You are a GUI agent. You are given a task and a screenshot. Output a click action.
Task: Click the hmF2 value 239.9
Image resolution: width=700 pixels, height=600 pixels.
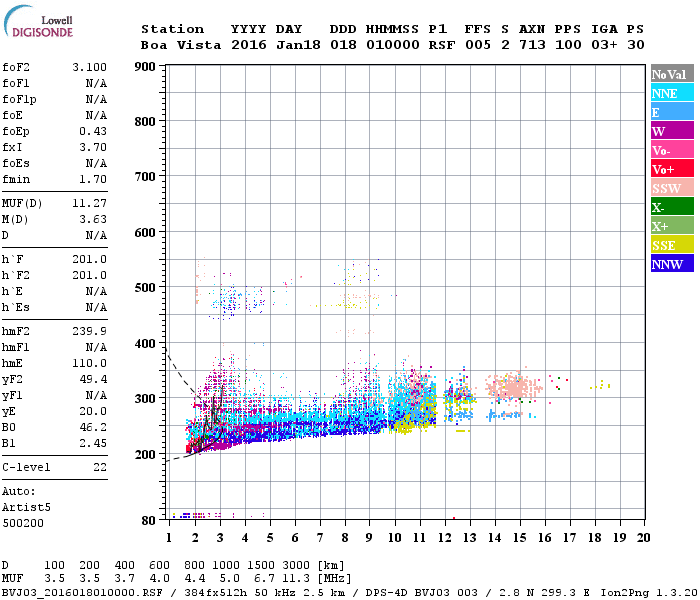tap(89, 332)
